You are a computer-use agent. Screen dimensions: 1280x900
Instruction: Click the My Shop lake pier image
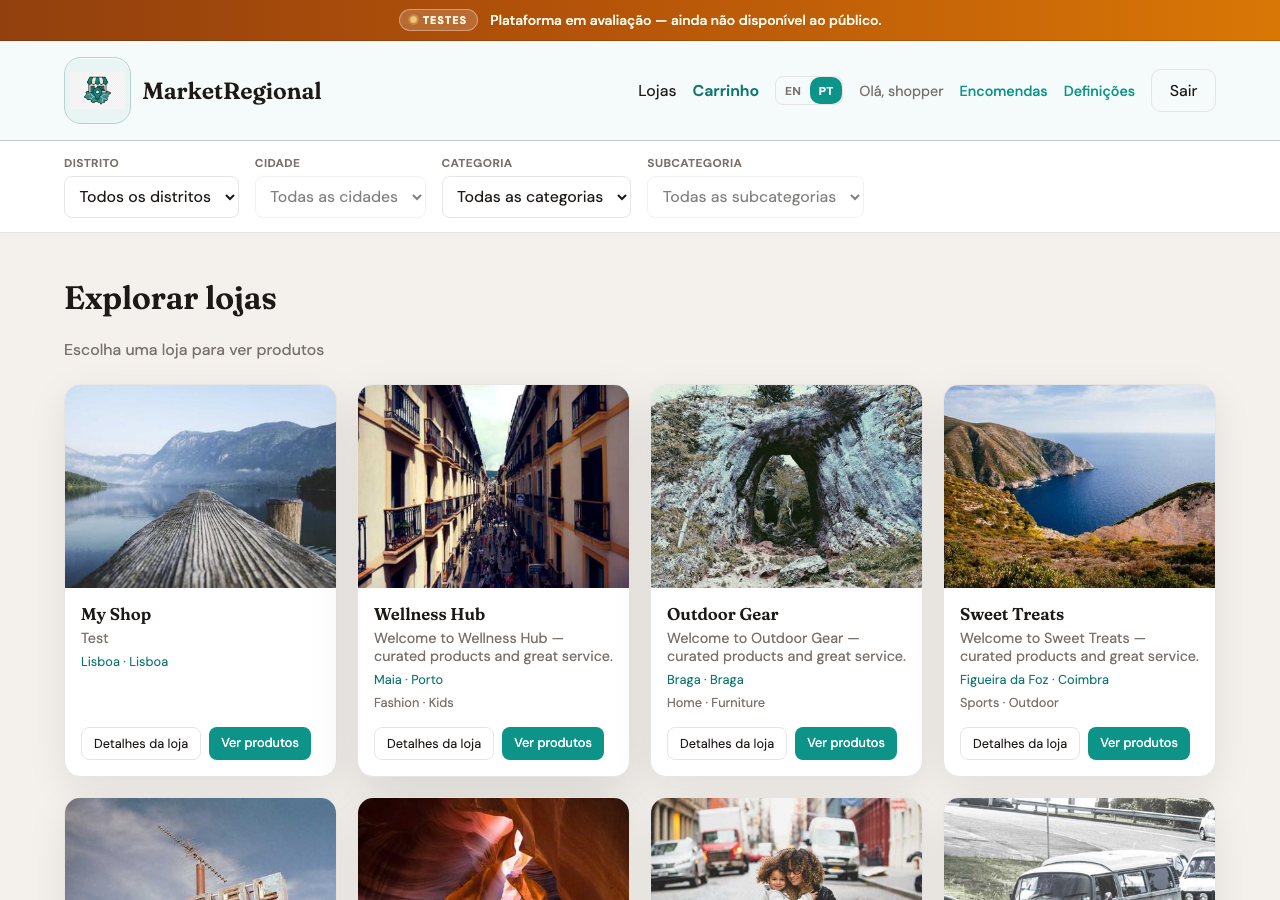coord(200,486)
